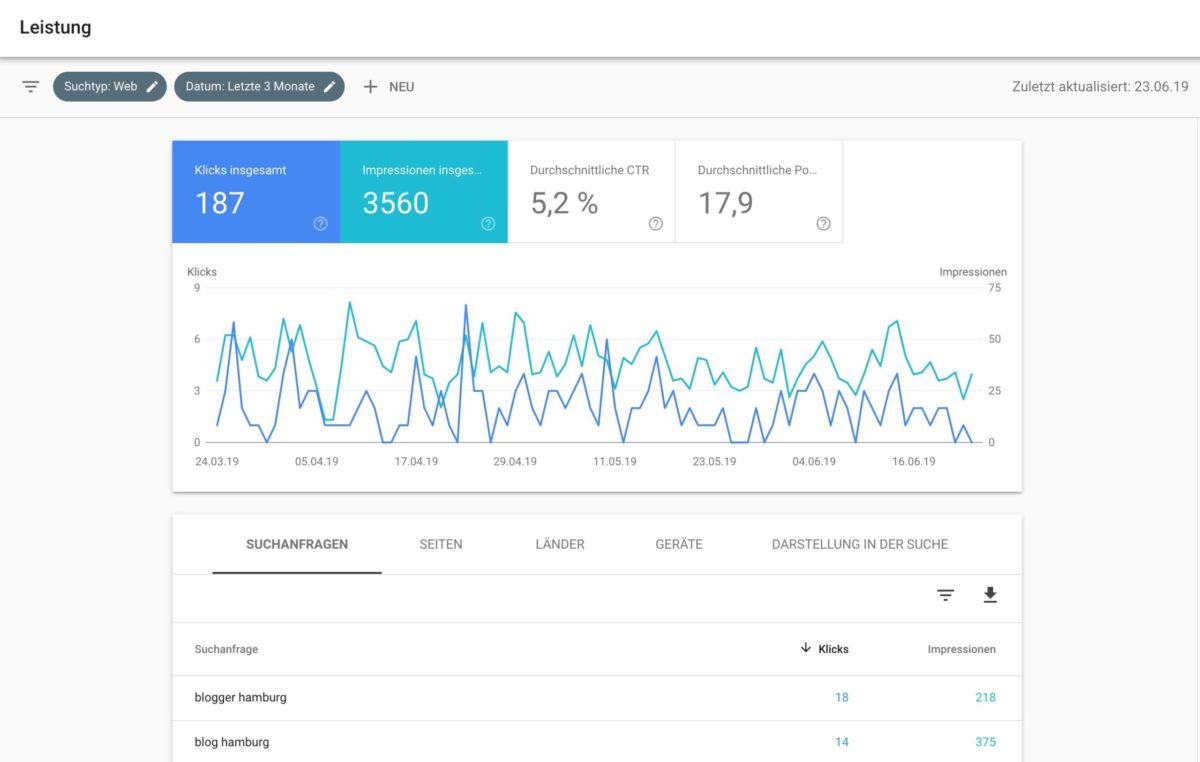Screen dimensions: 1200x762
Task: Click the 29.04.19 date label on chart
Action: tap(514, 462)
